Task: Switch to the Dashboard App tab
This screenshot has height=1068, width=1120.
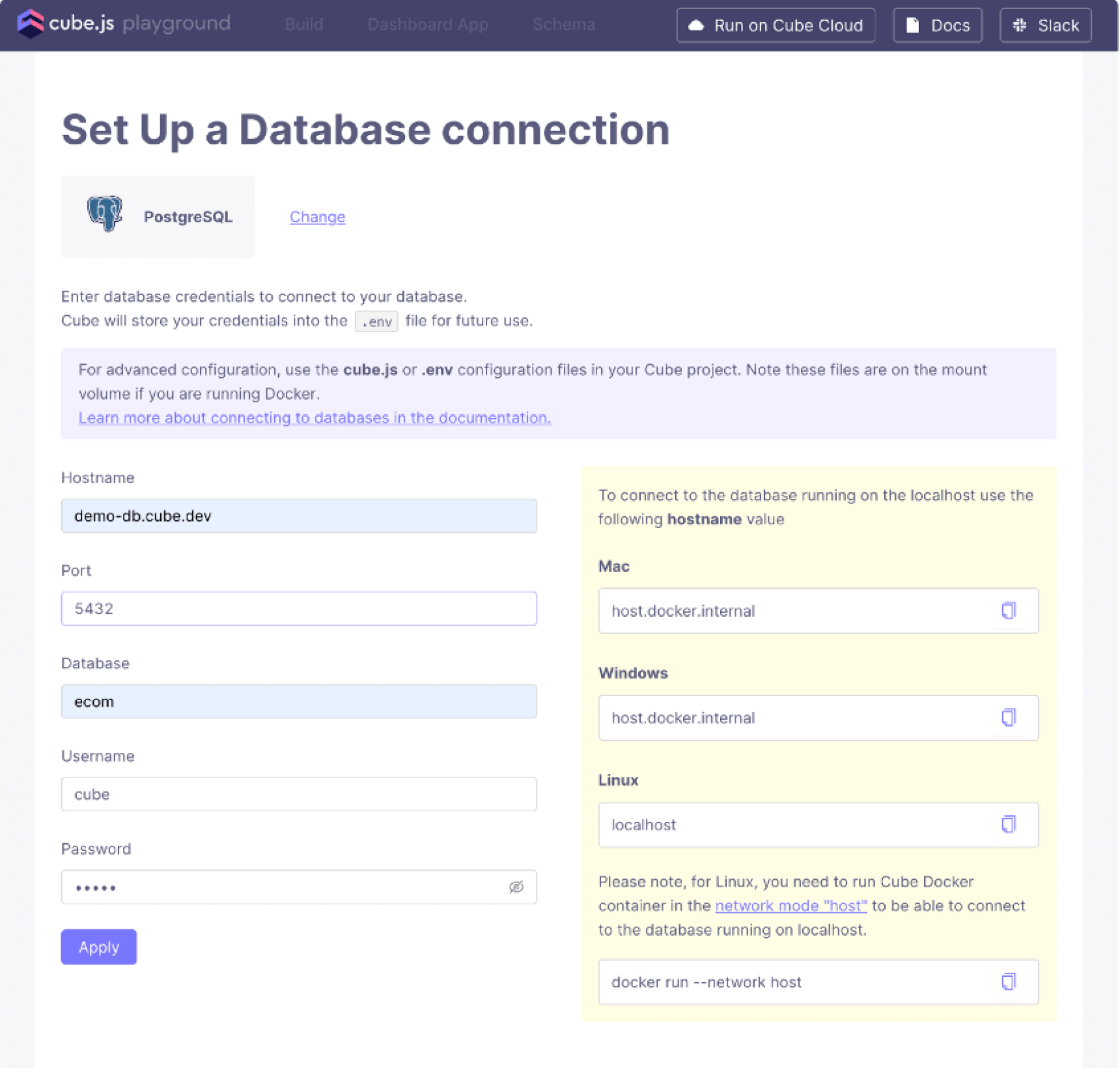Action: click(x=428, y=25)
